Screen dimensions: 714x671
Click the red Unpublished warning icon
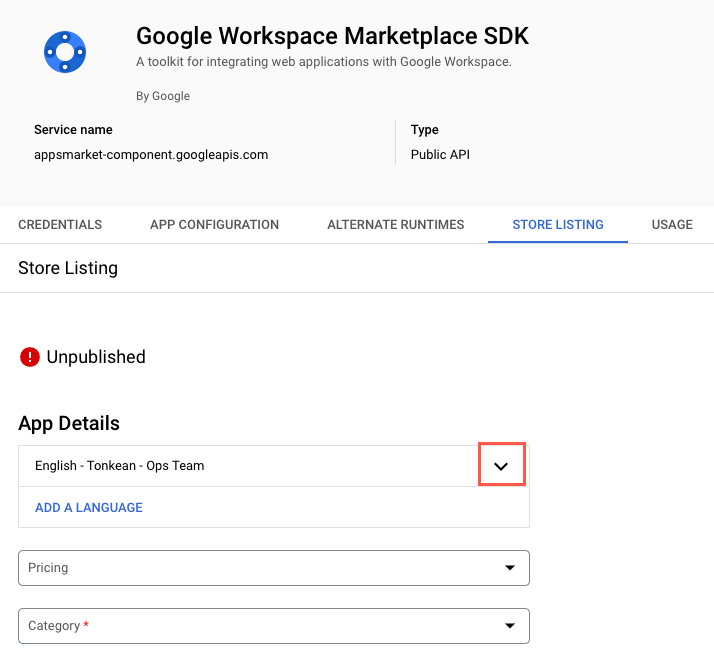pyautogui.click(x=30, y=357)
